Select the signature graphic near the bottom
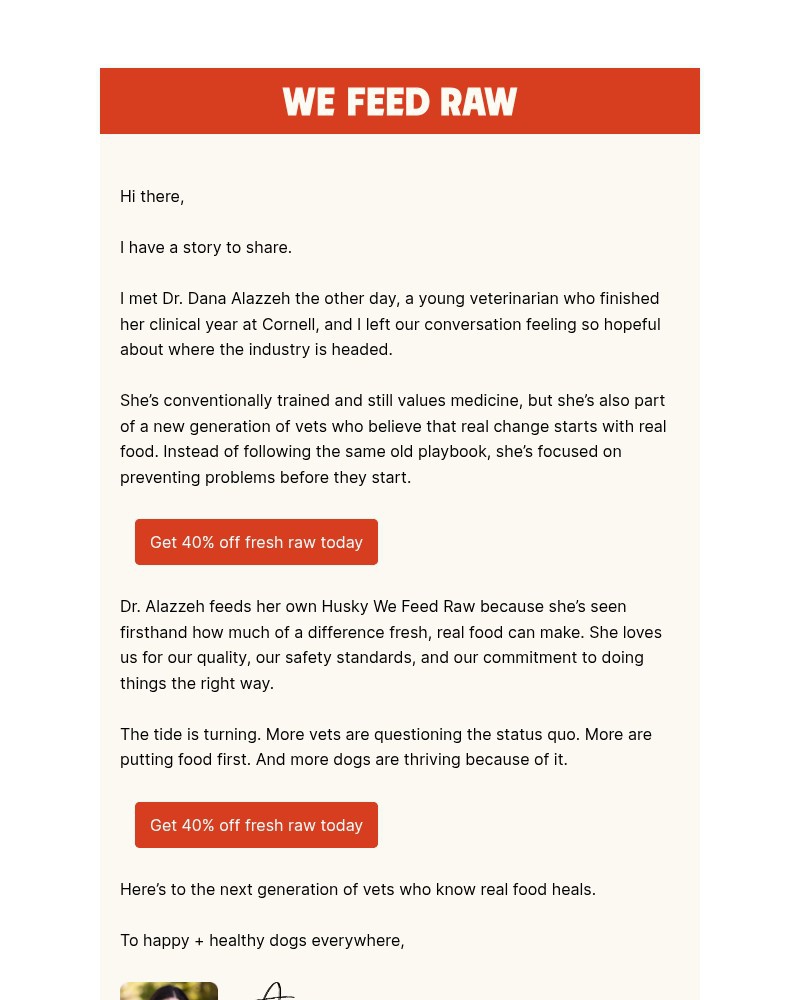Screen dimensions: 800x1000 pos(275,991)
